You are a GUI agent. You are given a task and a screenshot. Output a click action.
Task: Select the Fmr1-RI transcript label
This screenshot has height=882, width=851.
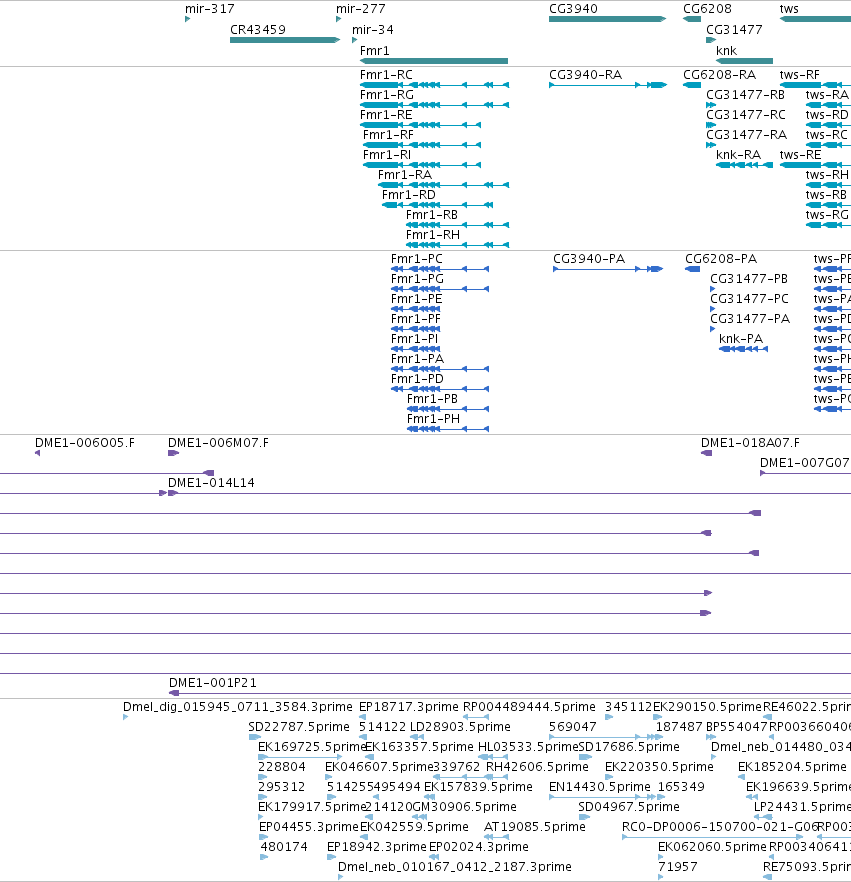point(387,155)
